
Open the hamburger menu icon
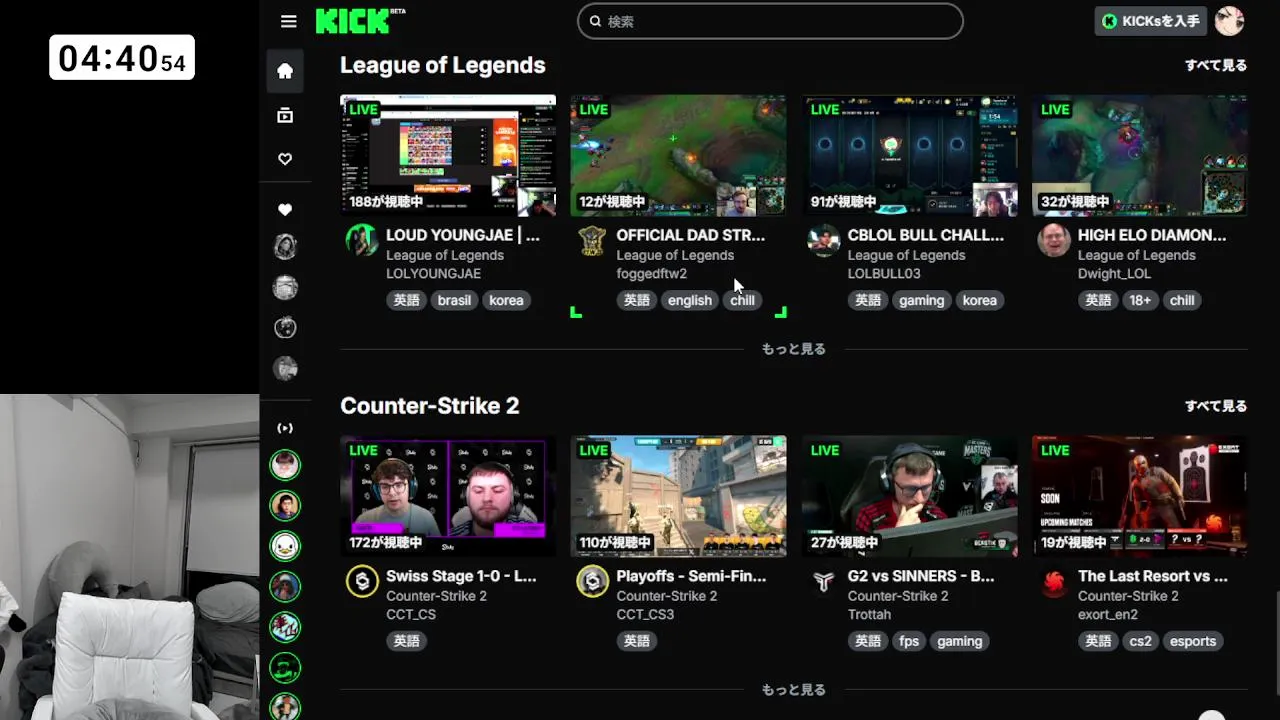click(x=289, y=21)
